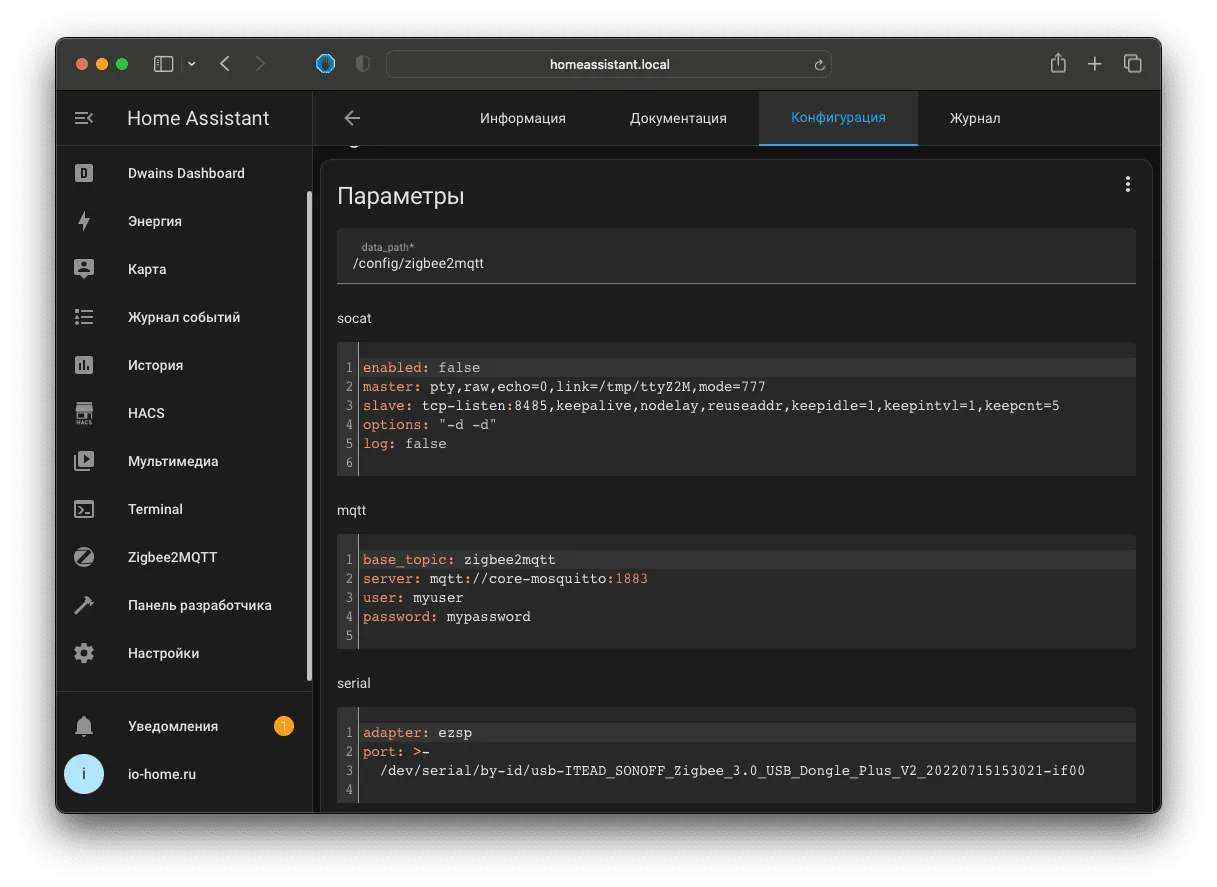This screenshot has height=887, width=1217.
Task: Click the Настройки gear icon
Action: [x=84, y=653]
